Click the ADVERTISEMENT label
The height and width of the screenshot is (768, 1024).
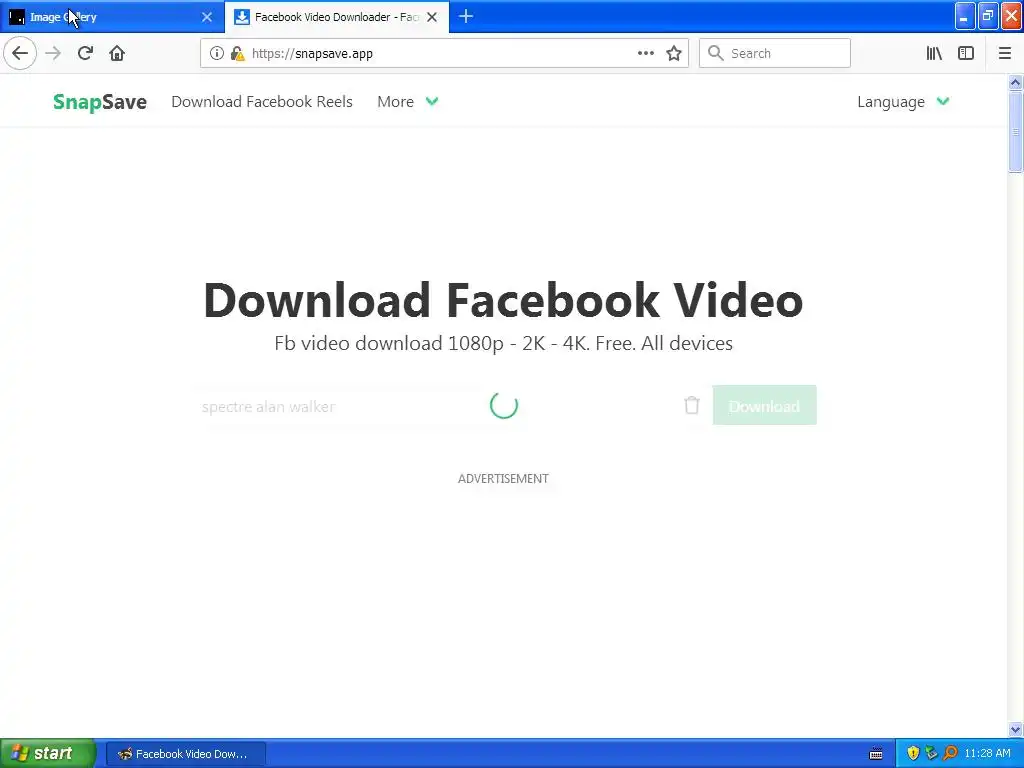tap(503, 479)
